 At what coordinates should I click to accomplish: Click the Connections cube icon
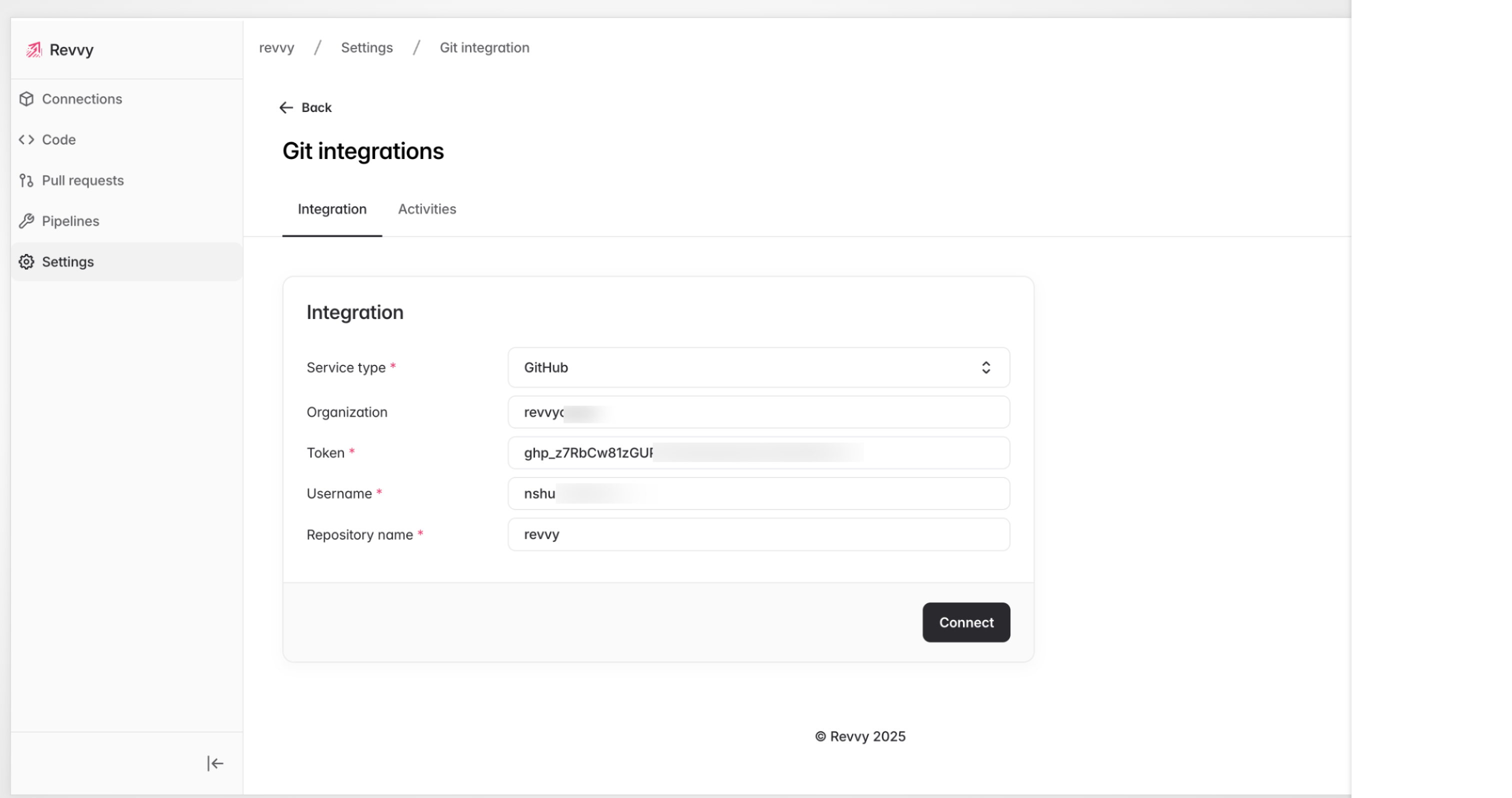pyautogui.click(x=26, y=99)
